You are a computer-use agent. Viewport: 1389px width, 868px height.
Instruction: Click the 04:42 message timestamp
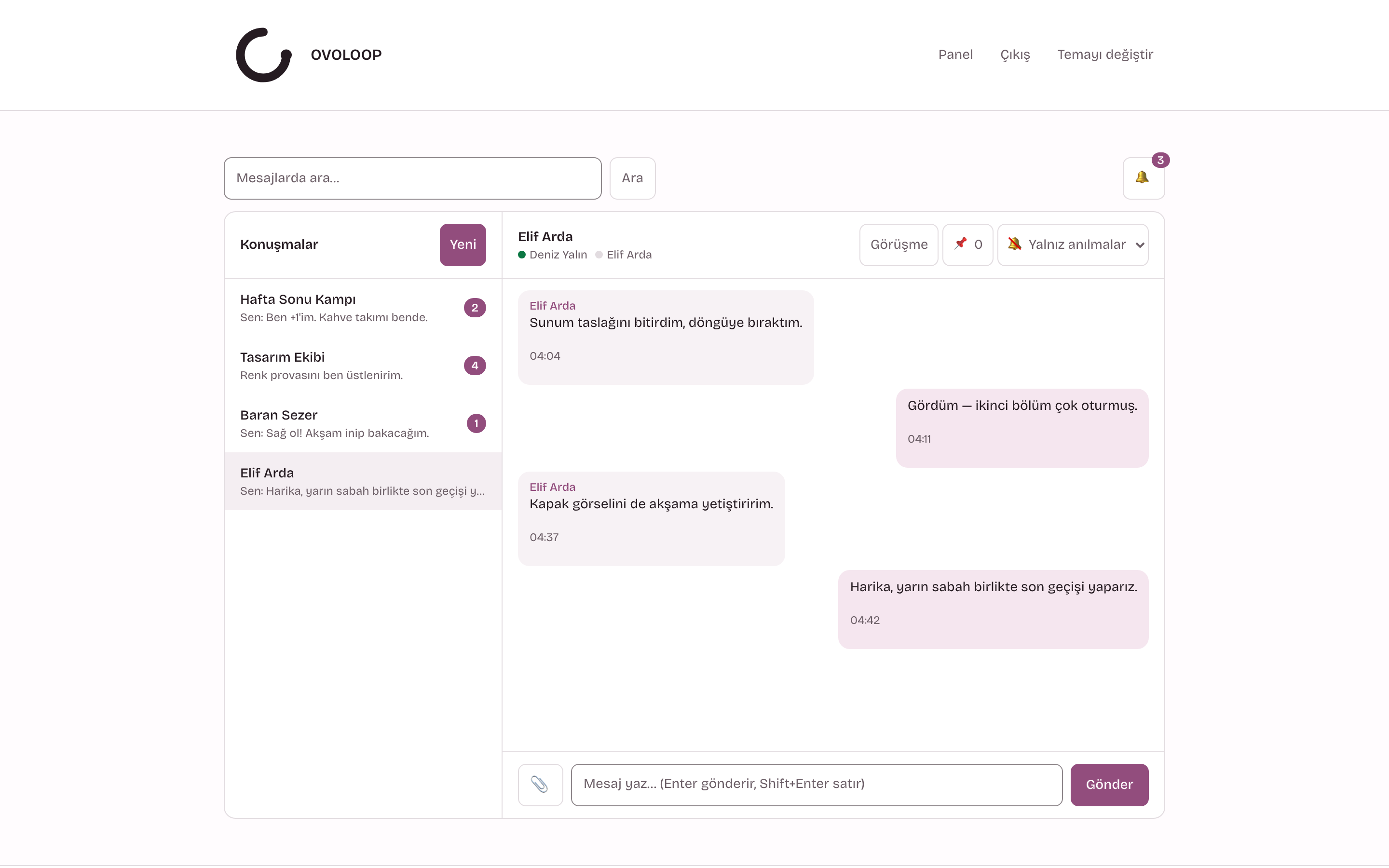click(864, 620)
